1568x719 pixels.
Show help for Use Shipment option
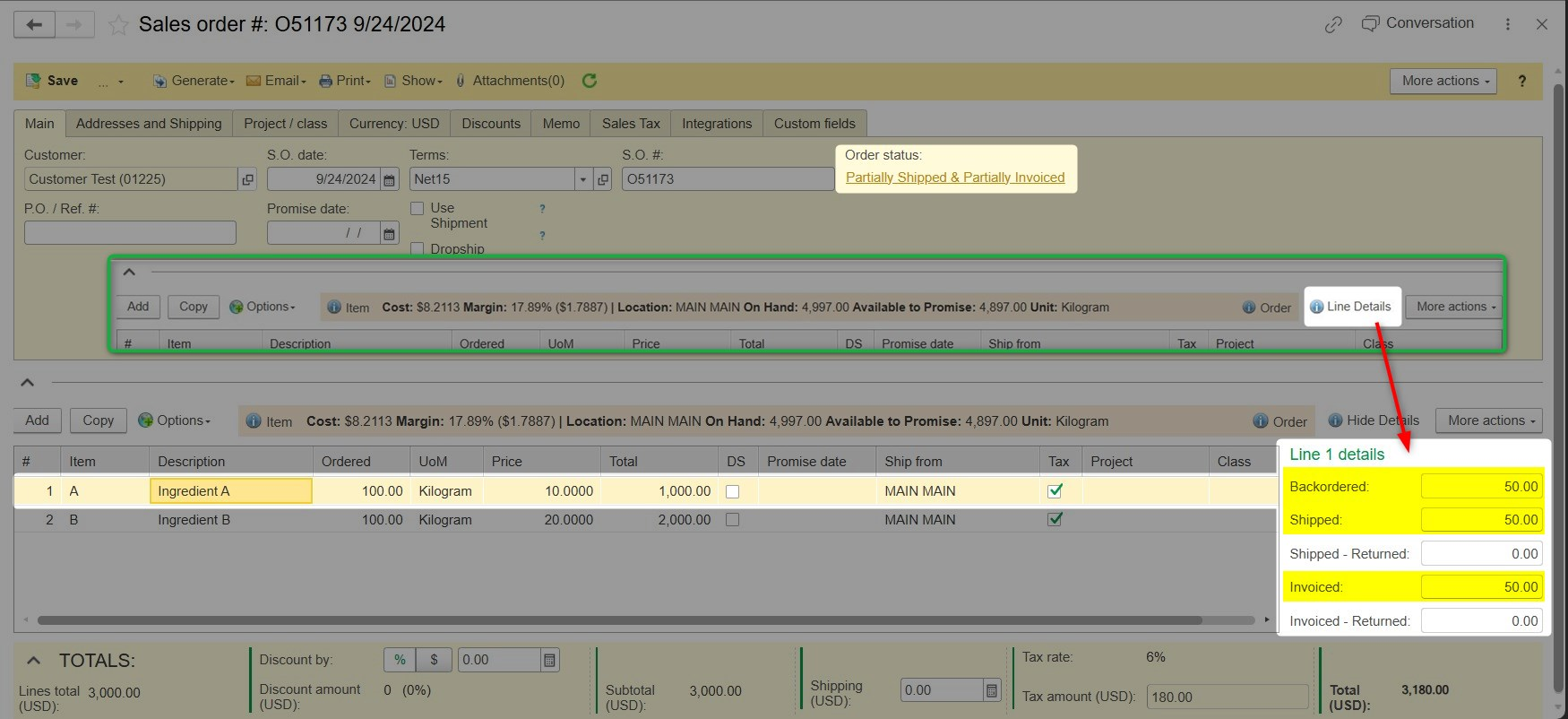[542, 209]
